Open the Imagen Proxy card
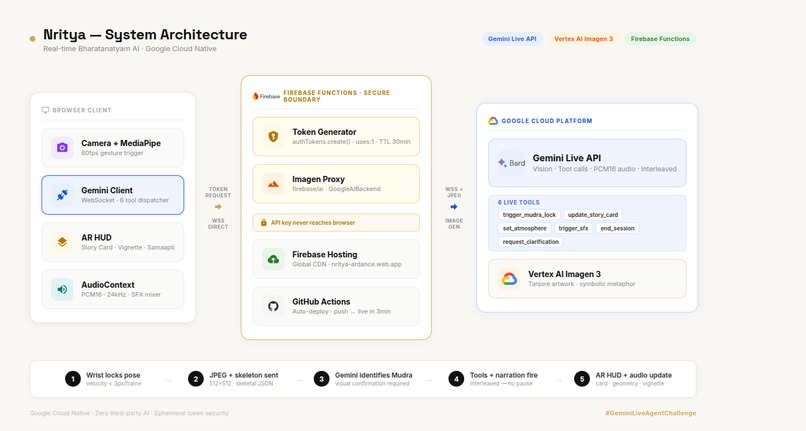 point(336,184)
